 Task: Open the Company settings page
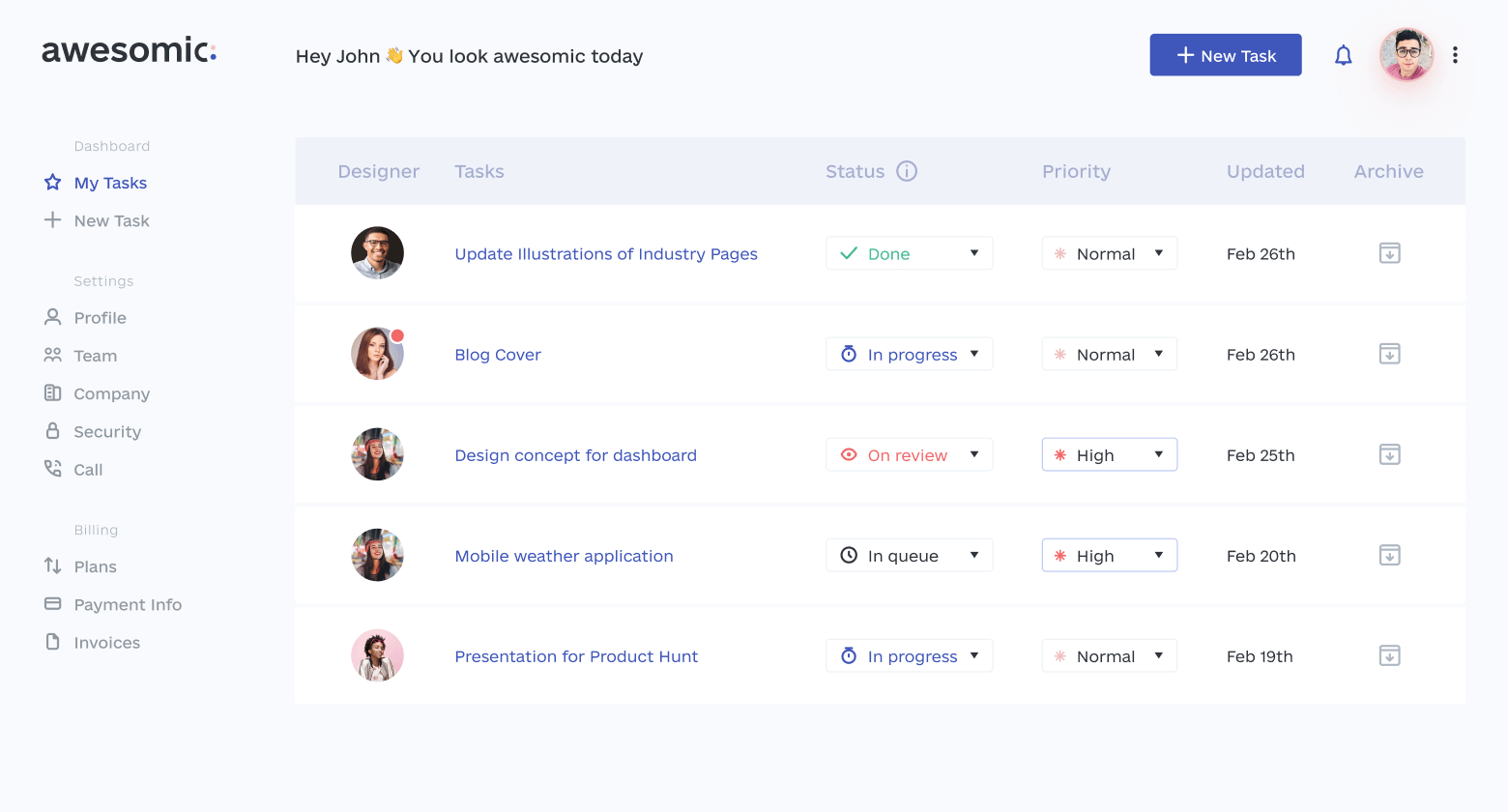[x=111, y=393]
